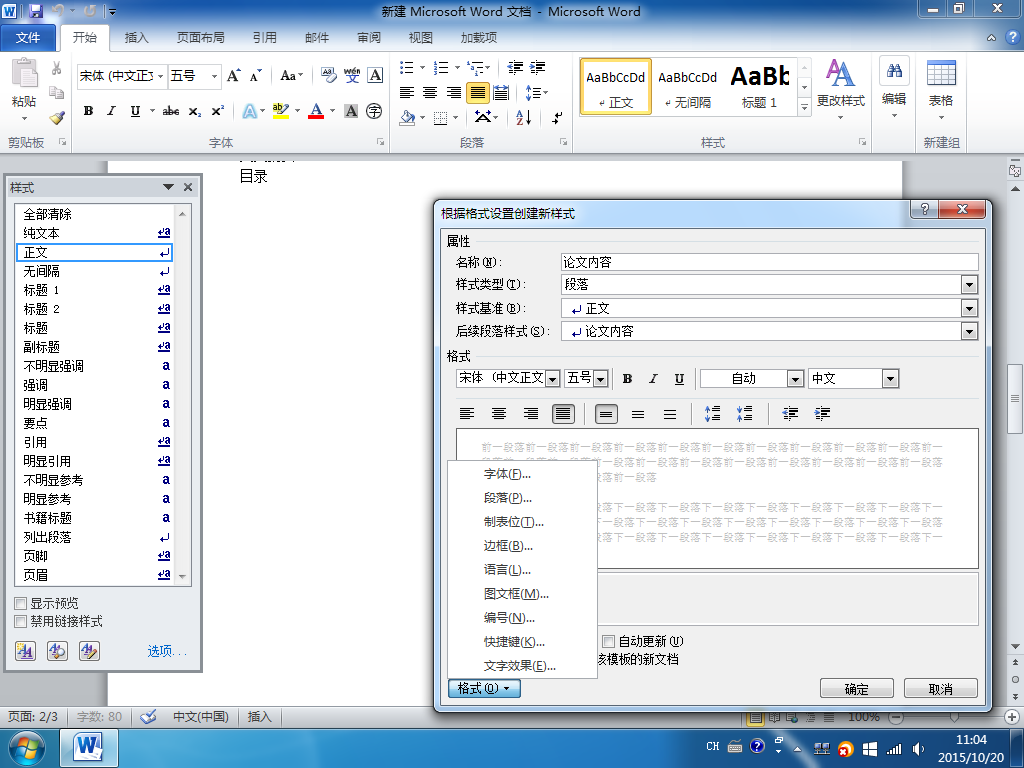Center-align paragraph in the ribbon
The image size is (1024, 768).
tap(430, 93)
